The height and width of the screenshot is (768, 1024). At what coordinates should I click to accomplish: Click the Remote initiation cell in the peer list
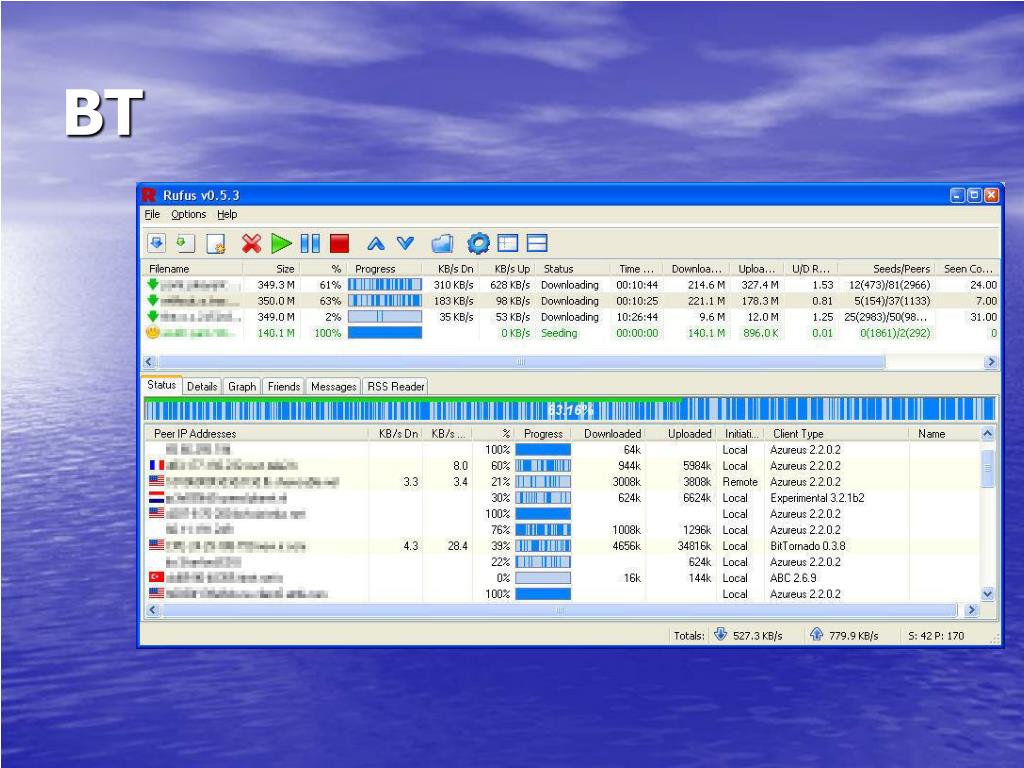(740, 482)
